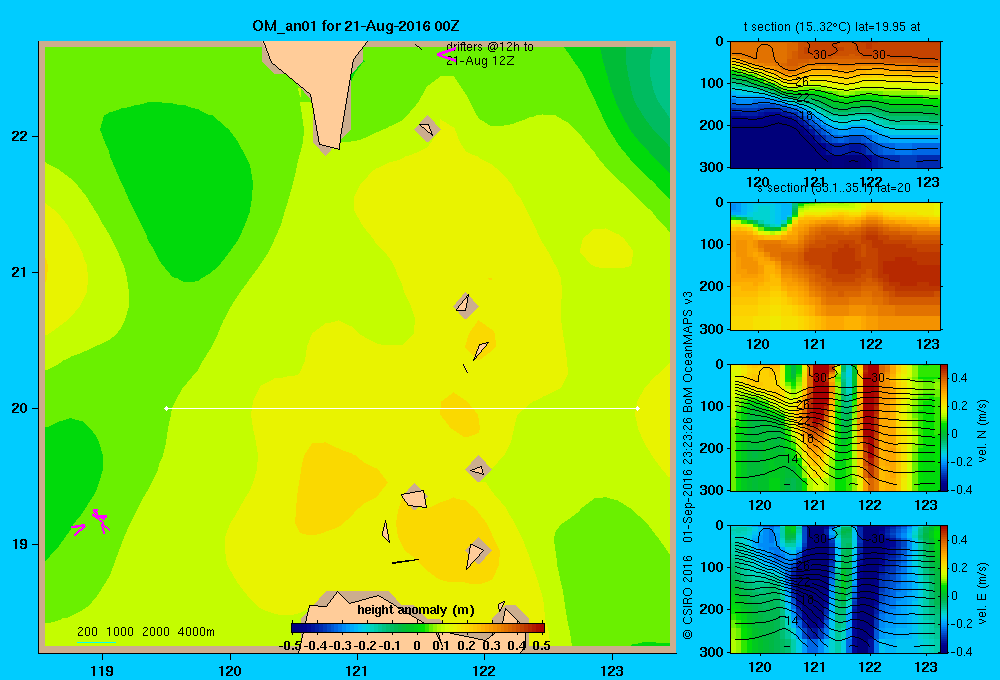Click longitude label 119 below the main map
This screenshot has width=1000, height=680.
[x=102, y=670]
